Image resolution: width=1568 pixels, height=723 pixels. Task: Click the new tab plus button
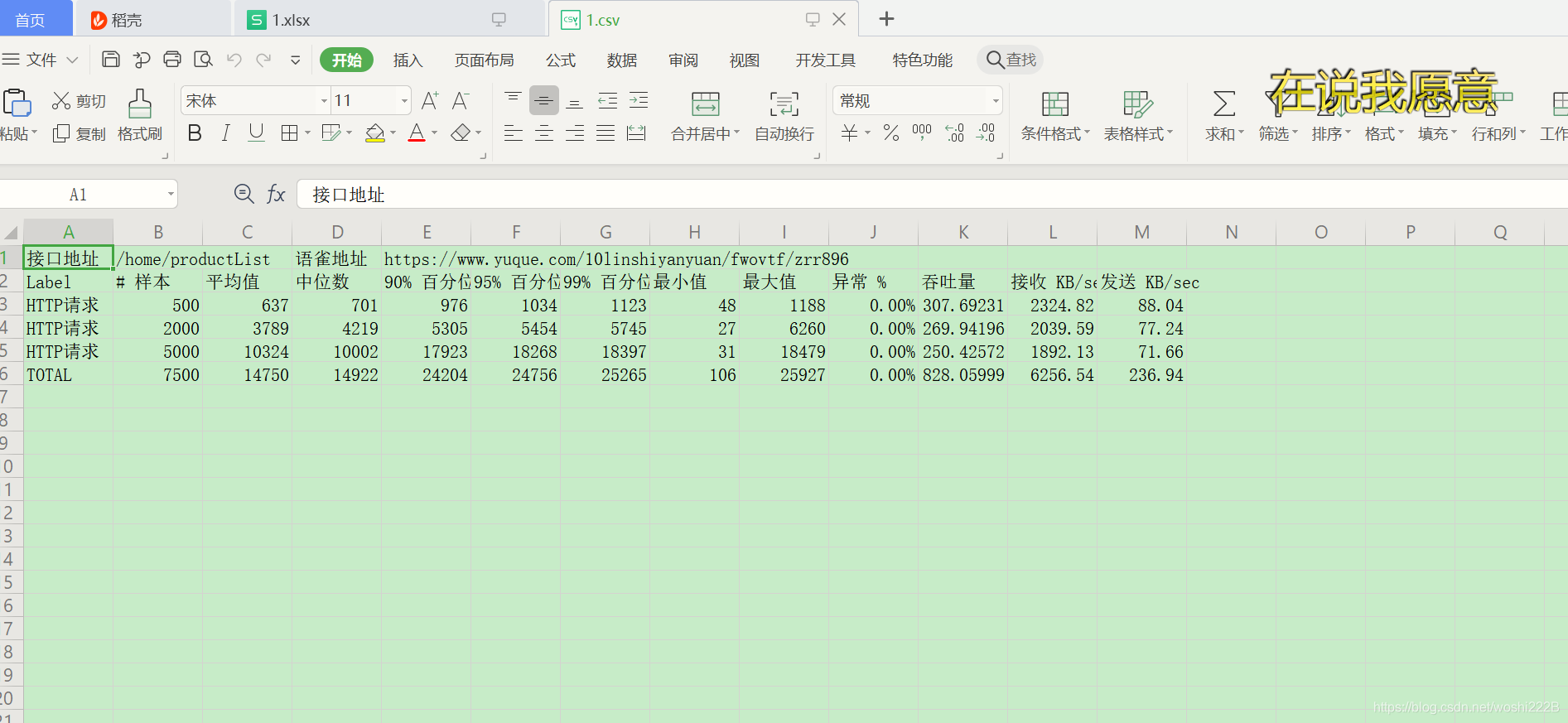click(x=886, y=18)
